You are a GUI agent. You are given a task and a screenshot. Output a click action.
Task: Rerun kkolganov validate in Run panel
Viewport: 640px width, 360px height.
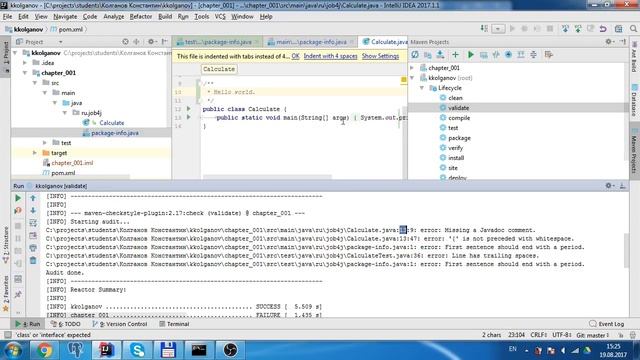pos(18,198)
